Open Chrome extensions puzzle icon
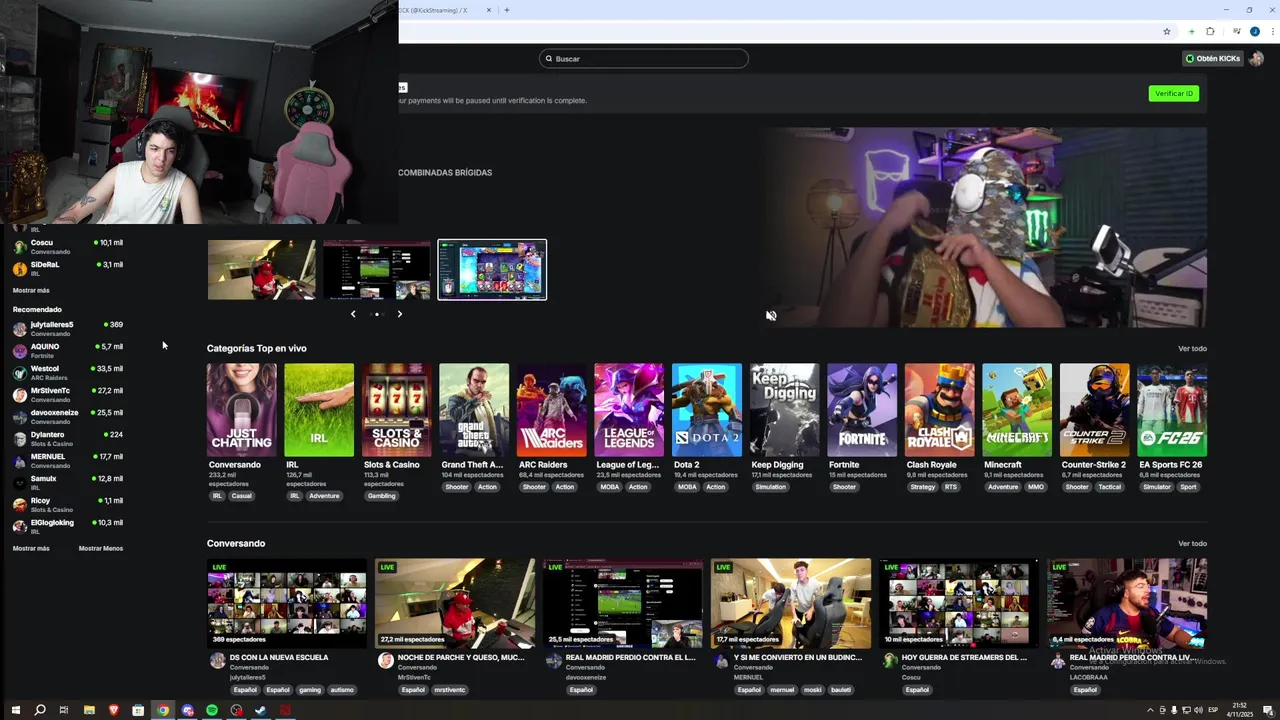The image size is (1280, 720). coord(1210,31)
